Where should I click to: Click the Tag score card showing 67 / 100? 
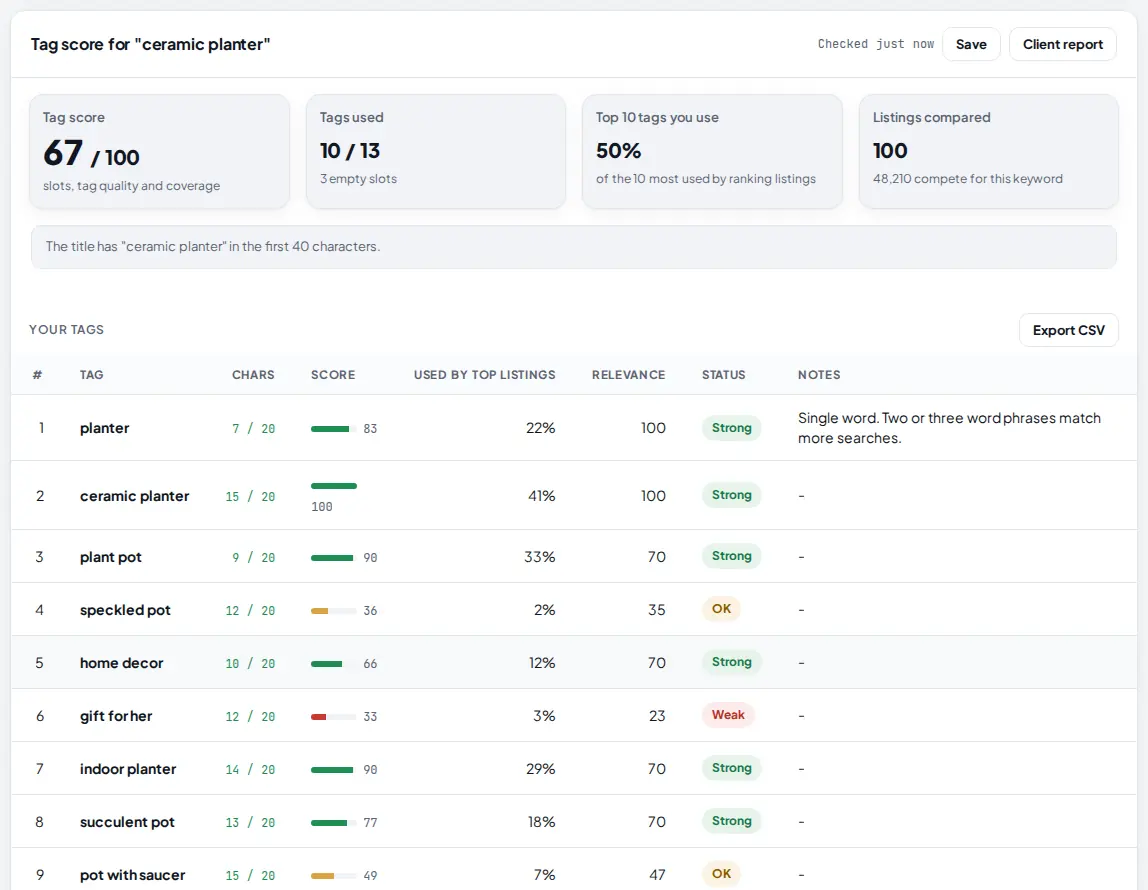click(x=160, y=152)
